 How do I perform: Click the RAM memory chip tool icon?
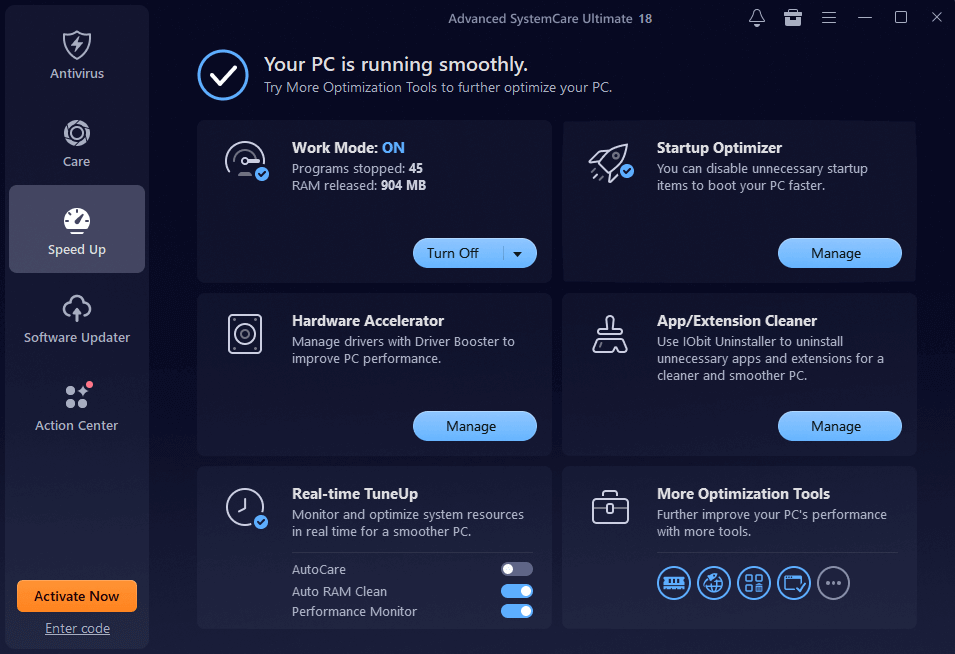pos(674,582)
